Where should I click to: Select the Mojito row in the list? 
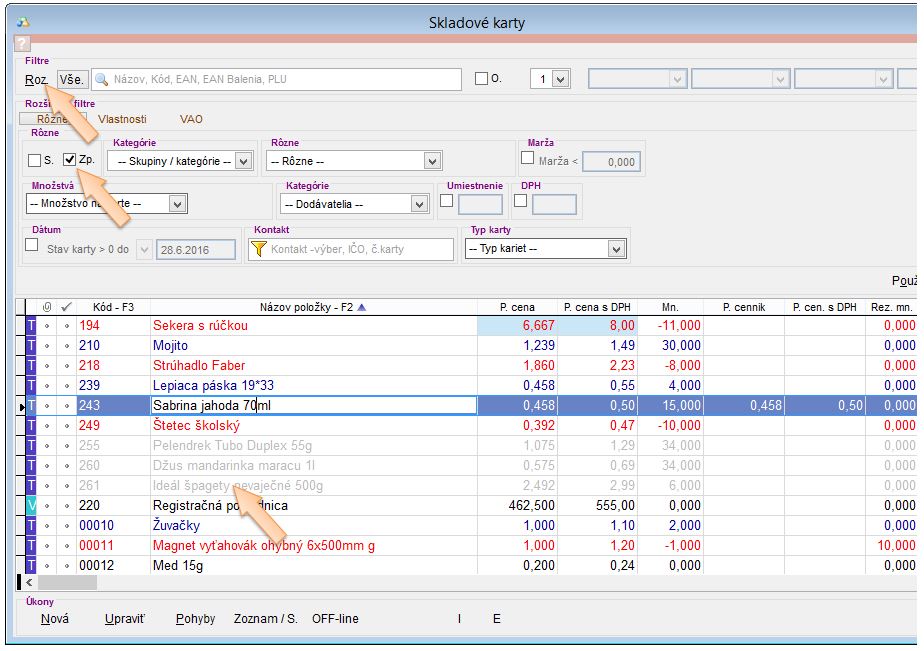[x=170, y=346]
